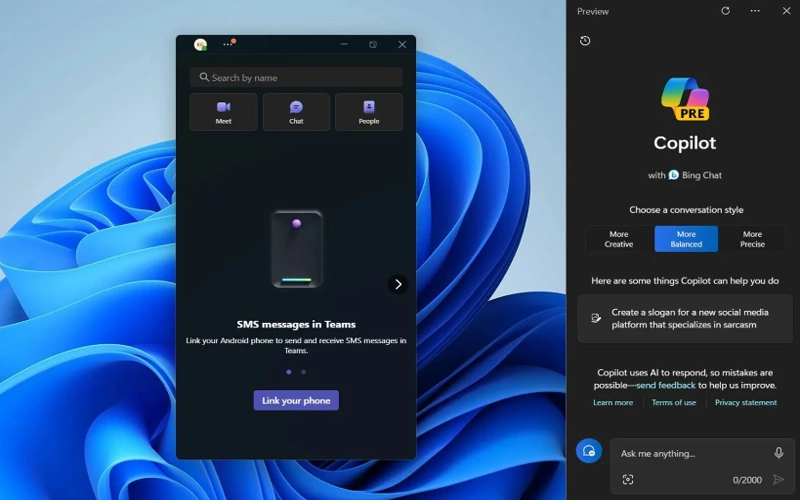Open Copilot more options menu
This screenshot has height=500, width=800.
click(755, 11)
